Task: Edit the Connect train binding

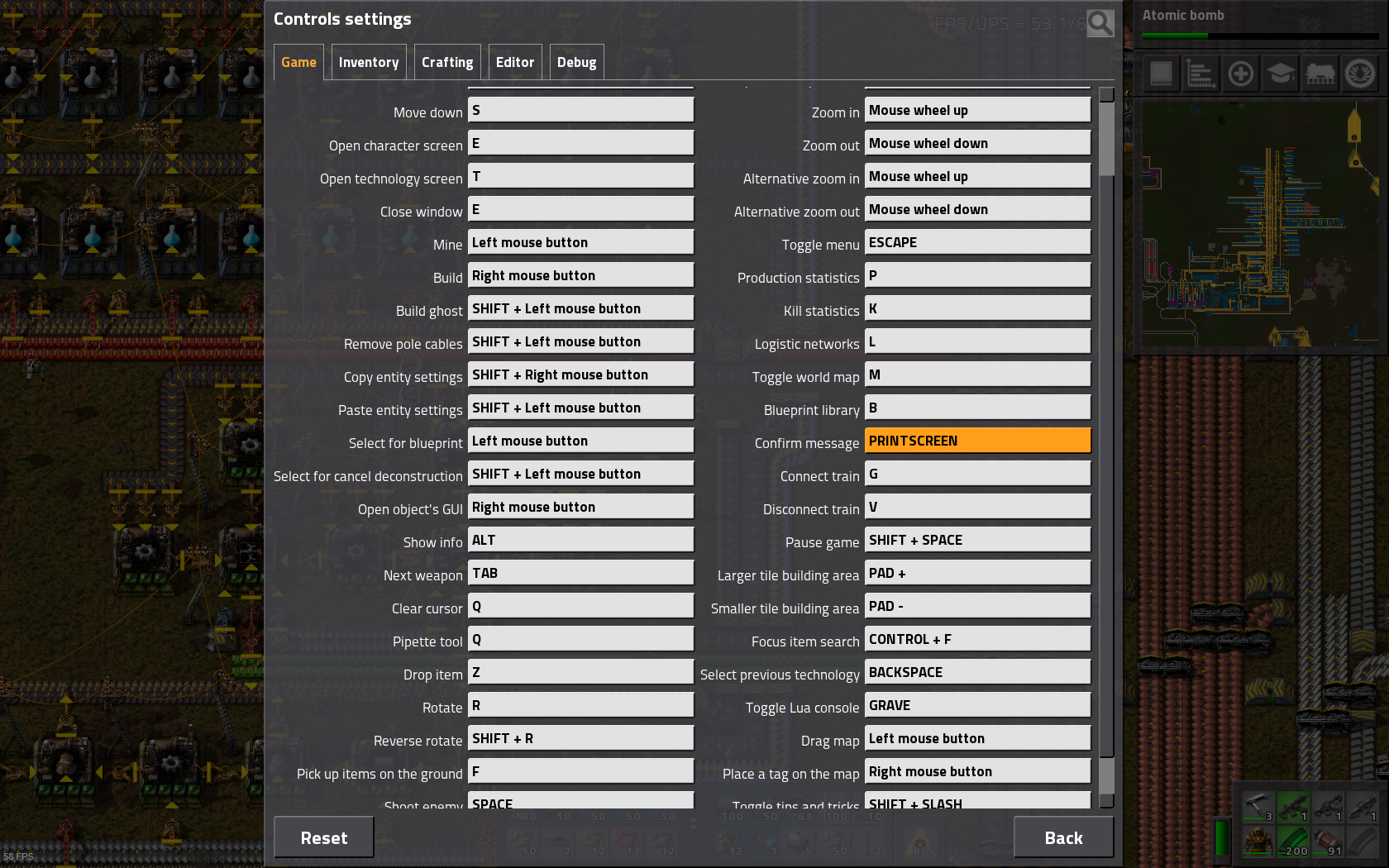Action: tap(977, 474)
